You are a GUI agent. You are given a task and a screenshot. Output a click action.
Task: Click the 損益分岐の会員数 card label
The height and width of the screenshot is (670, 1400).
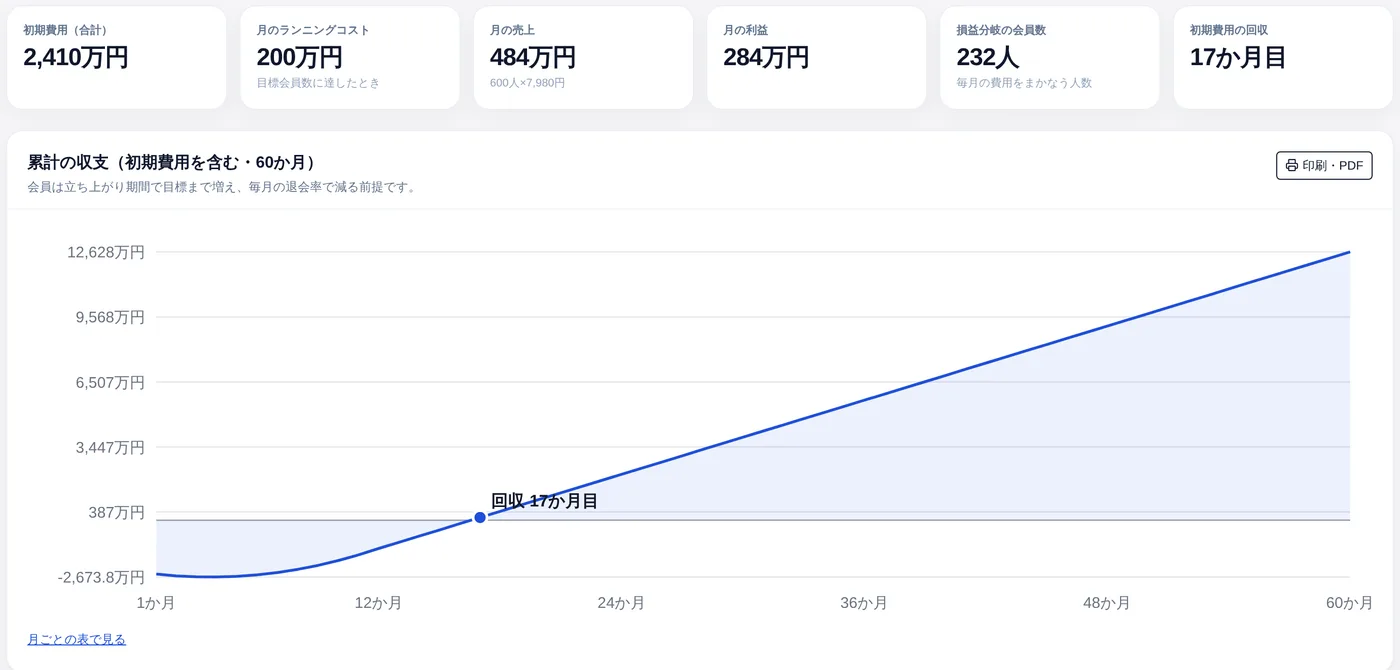click(1002, 30)
